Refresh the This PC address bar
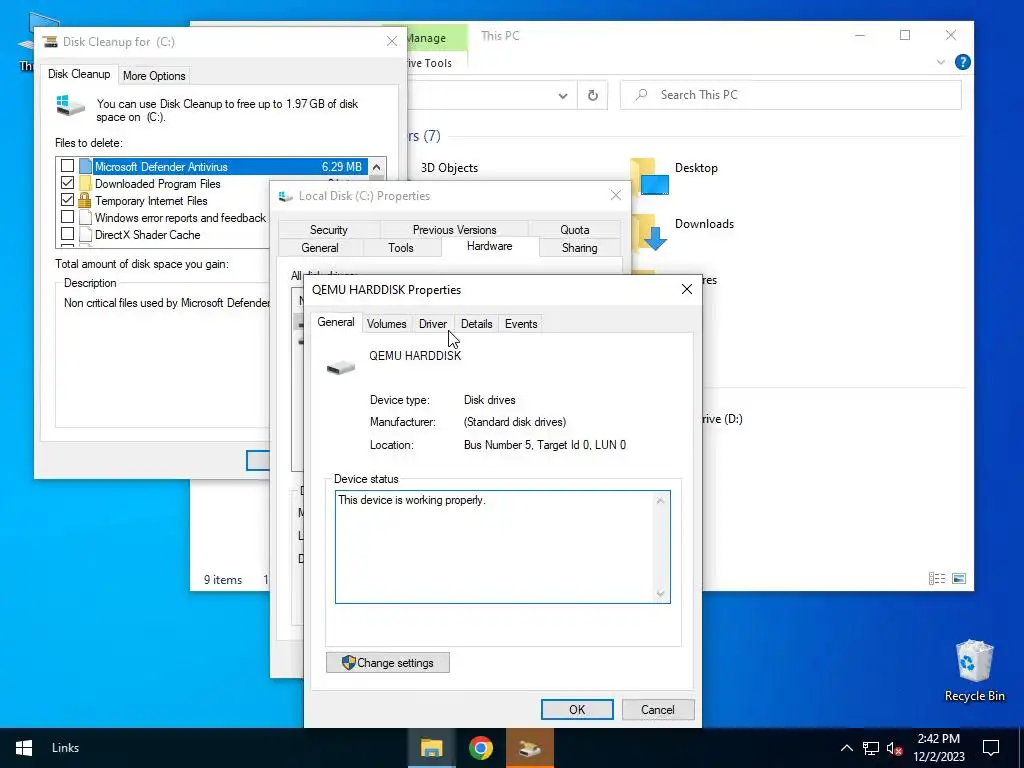The height and width of the screenshot is (768, 1024). tap(592, 95)
